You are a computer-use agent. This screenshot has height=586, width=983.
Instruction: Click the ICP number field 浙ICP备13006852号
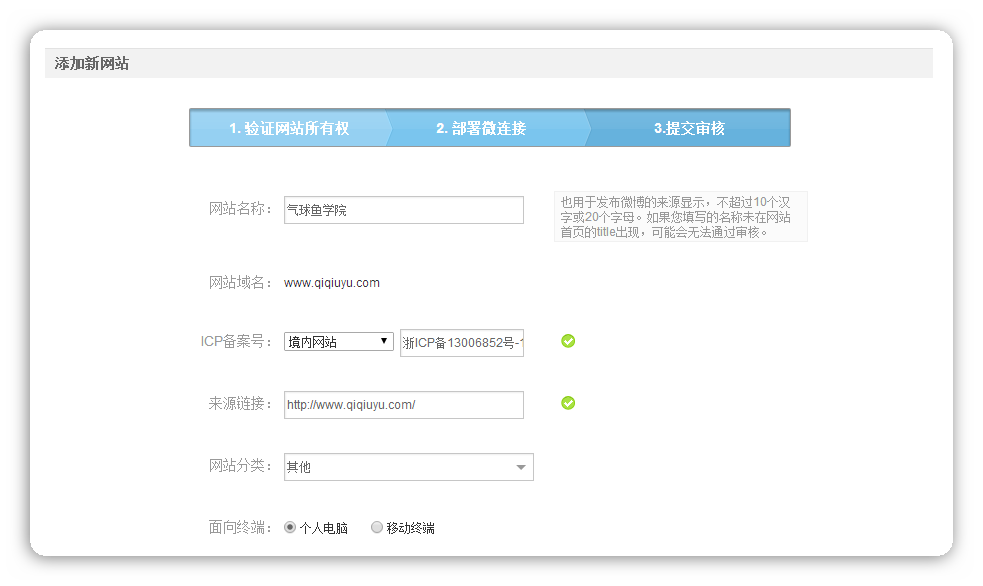pyautogui.click(x=461, y=343)
